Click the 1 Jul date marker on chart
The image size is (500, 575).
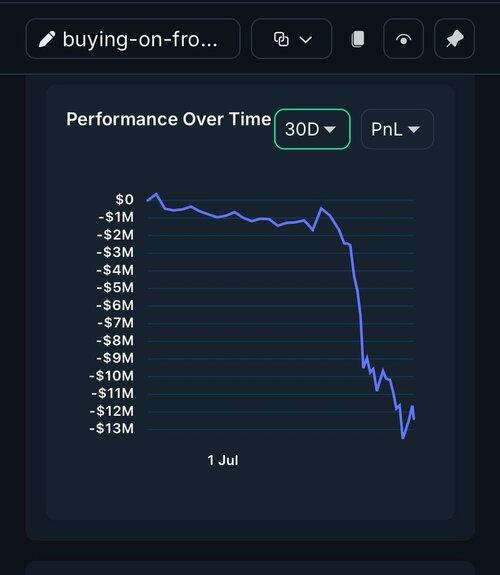coord(223,460)
